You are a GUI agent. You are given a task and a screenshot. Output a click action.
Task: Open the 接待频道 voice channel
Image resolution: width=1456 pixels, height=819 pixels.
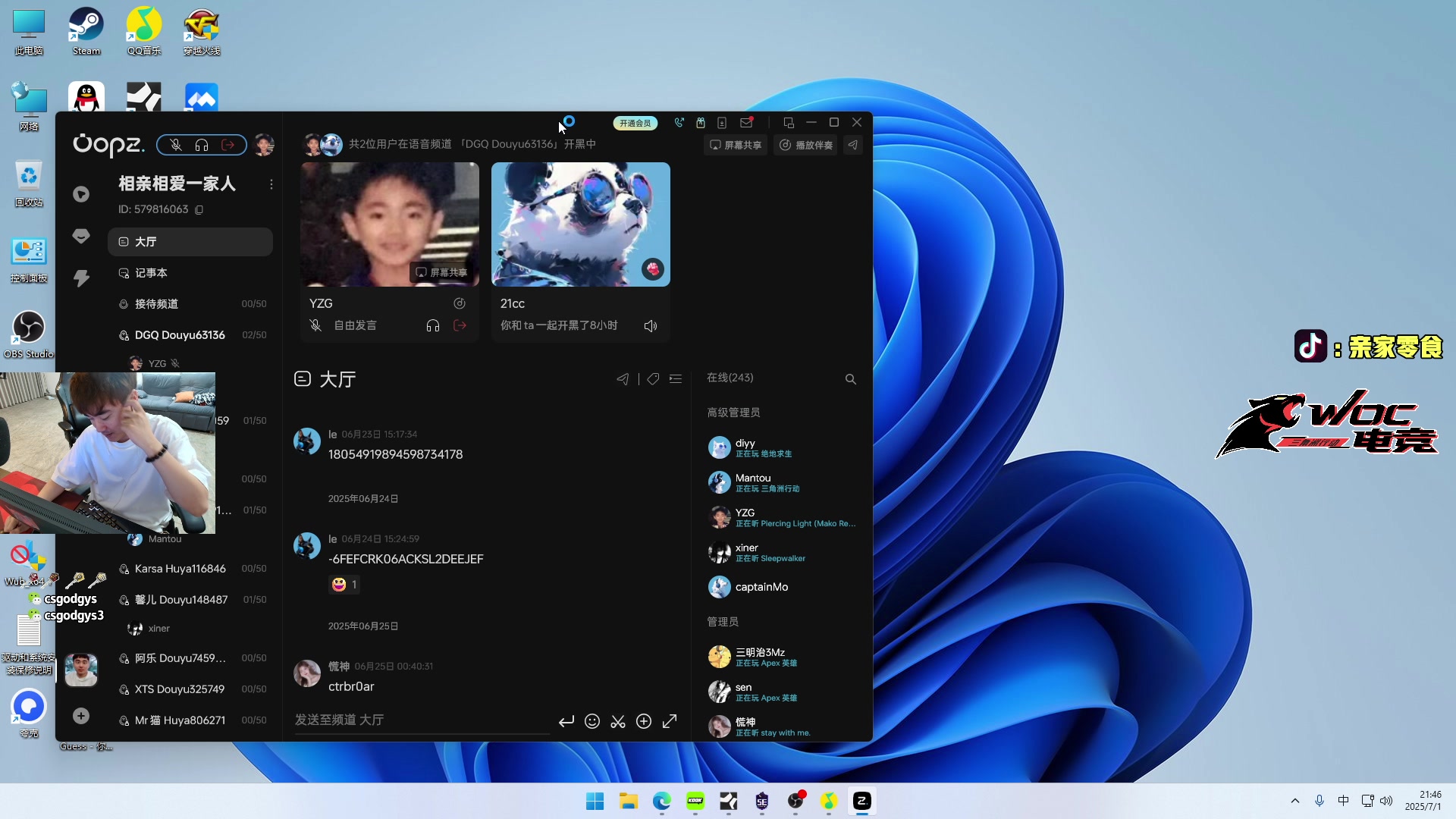click(190, 304)
